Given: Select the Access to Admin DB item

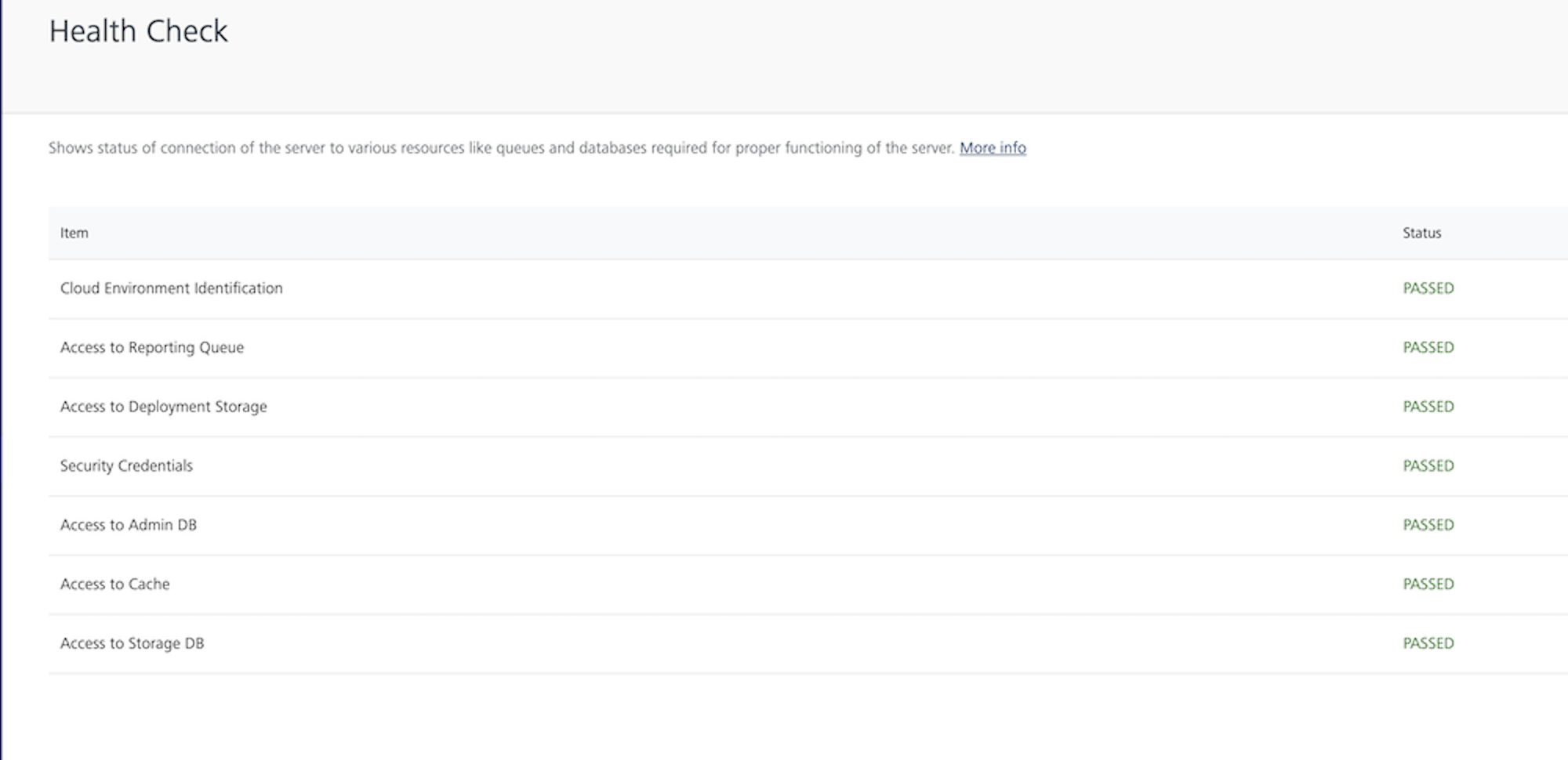Looking at the screenshot, I should tap(129, 525).
